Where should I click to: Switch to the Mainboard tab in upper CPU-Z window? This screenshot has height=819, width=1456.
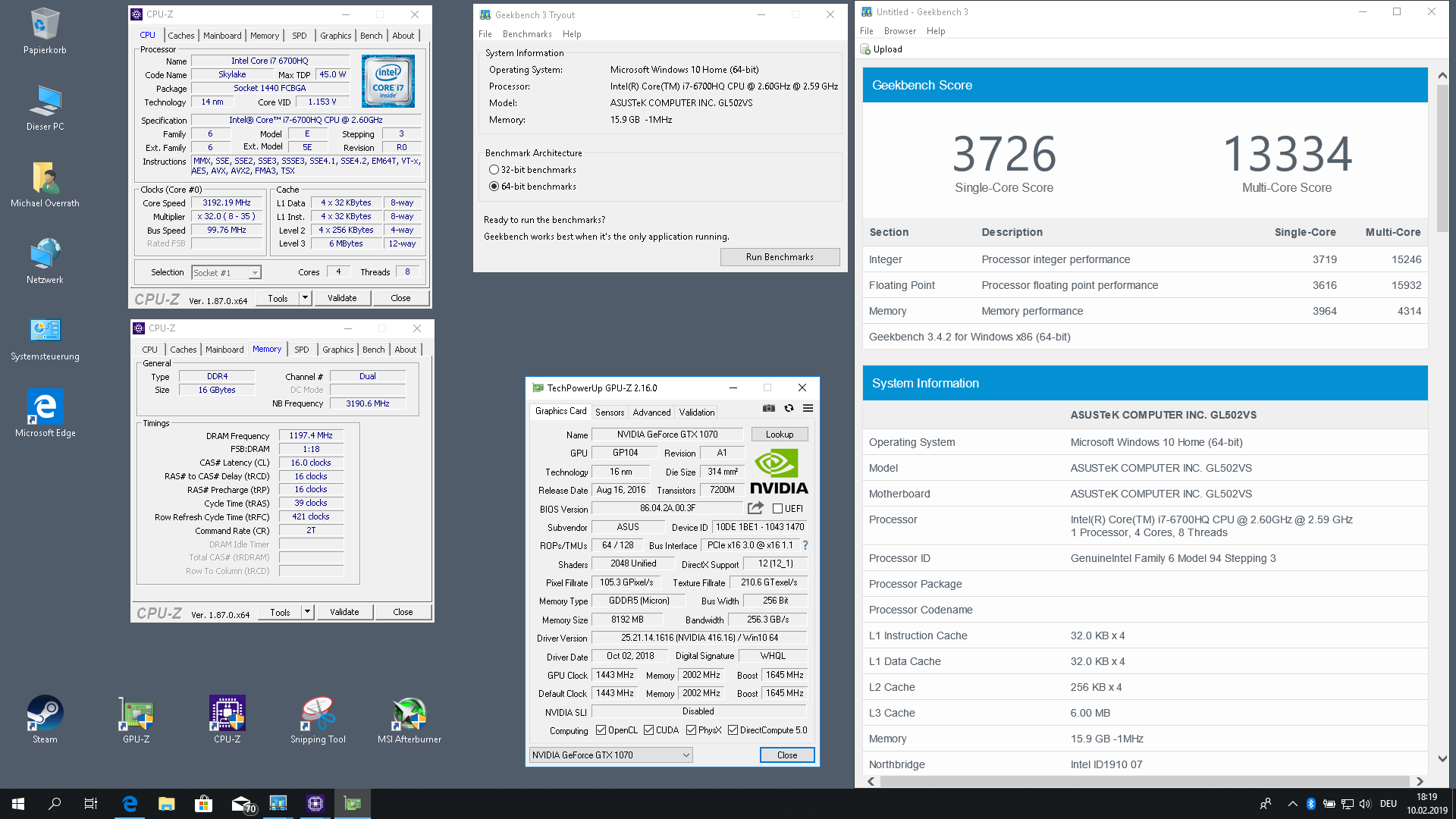pos(222,36)
